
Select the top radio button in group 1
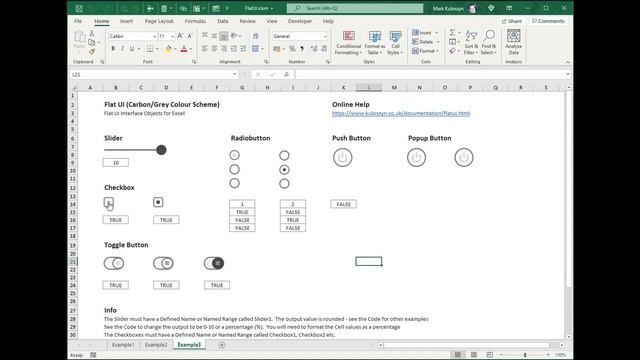[234, 155]
